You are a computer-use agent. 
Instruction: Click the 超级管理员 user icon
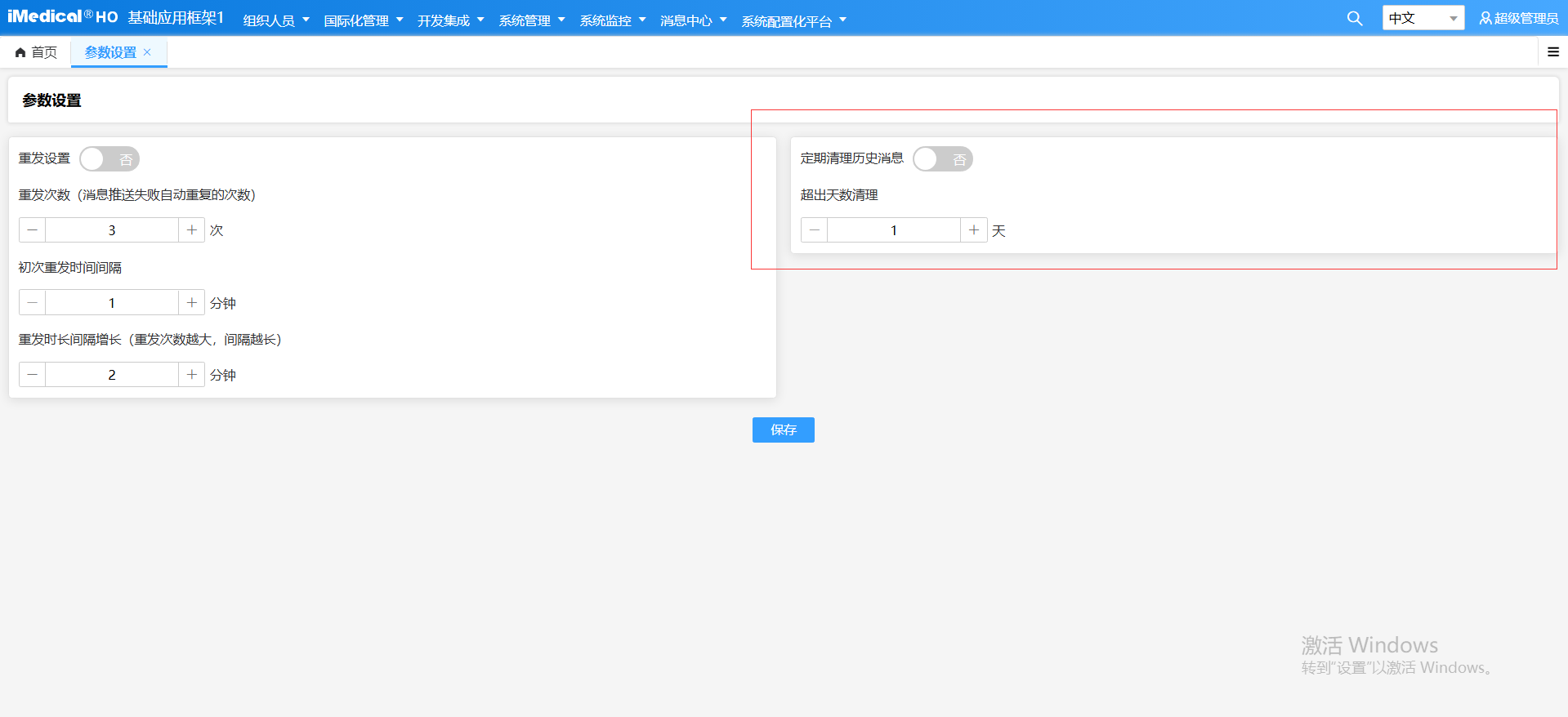coord(1485,18)
